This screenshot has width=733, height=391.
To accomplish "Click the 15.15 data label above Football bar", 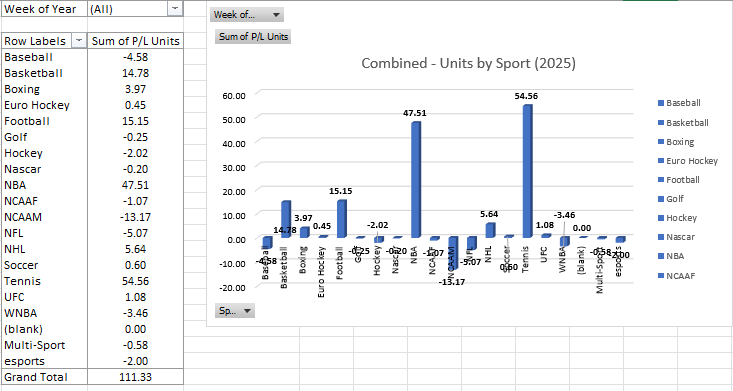I will pyautogui.click(x=341, y=191).
